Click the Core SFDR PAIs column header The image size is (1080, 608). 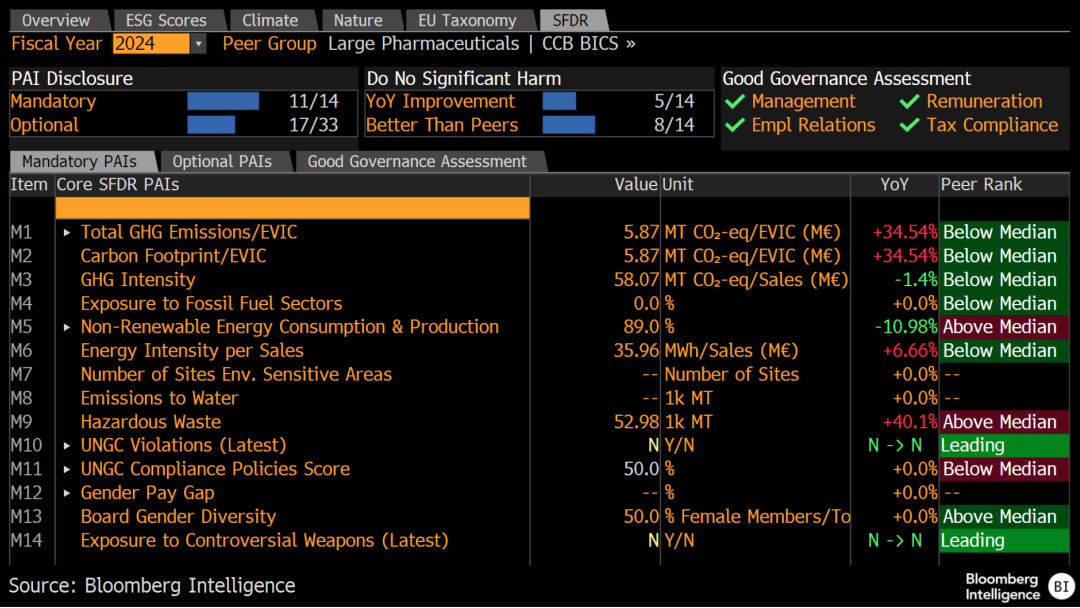coord(118,185)
